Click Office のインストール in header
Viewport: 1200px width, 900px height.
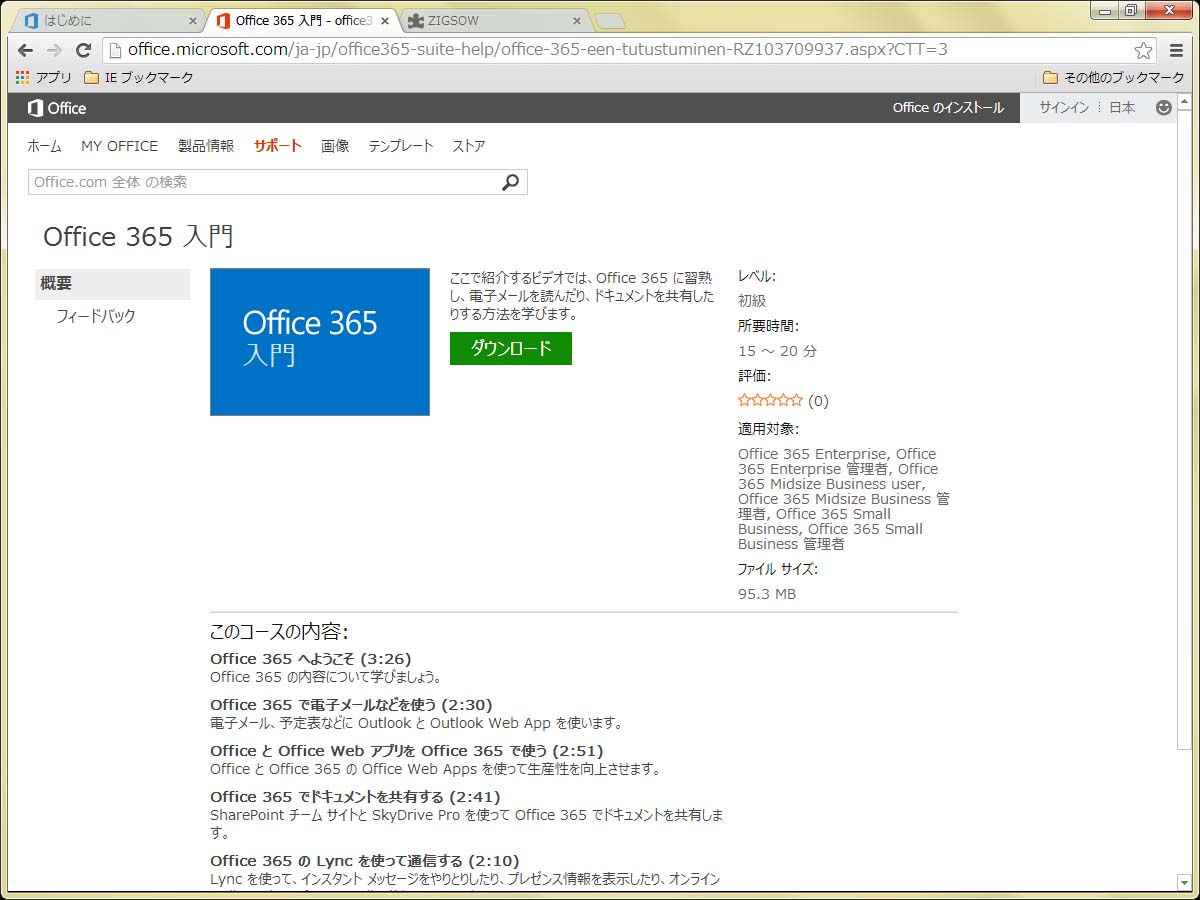click(948, 108)
